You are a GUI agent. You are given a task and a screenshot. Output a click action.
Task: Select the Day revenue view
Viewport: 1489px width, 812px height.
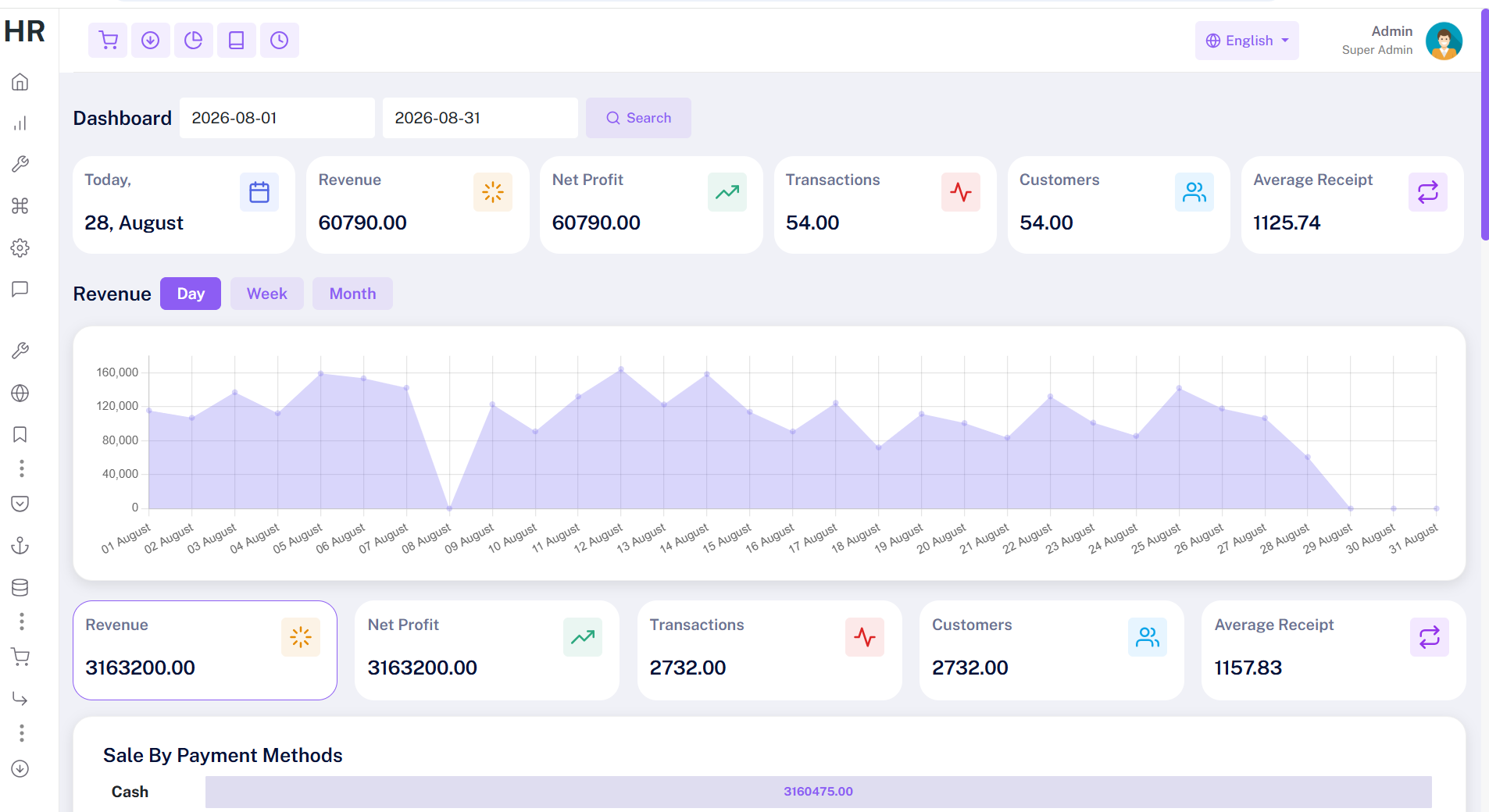[191, 294]
